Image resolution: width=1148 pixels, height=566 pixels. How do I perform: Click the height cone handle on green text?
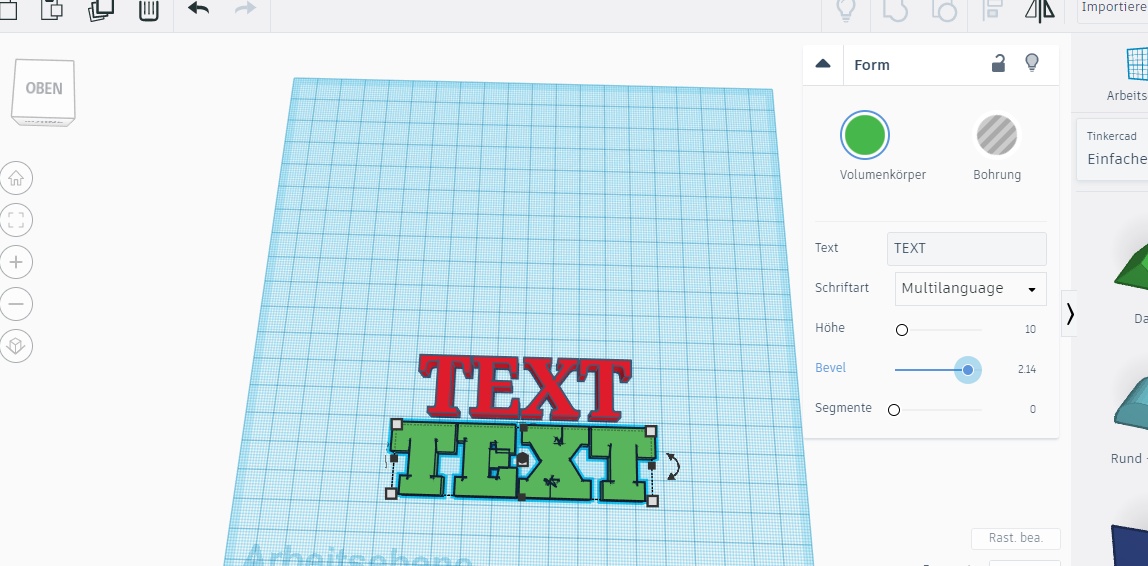click(x=523, y=460)
